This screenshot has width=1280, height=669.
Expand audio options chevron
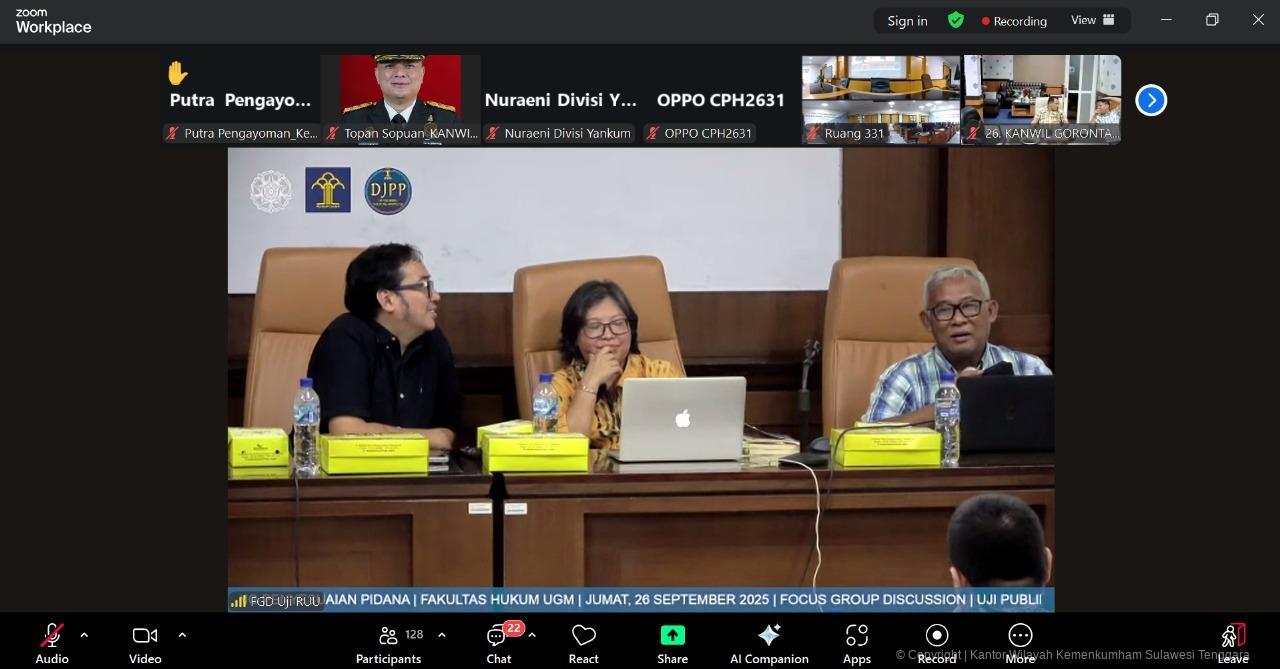tap(84, 635)
